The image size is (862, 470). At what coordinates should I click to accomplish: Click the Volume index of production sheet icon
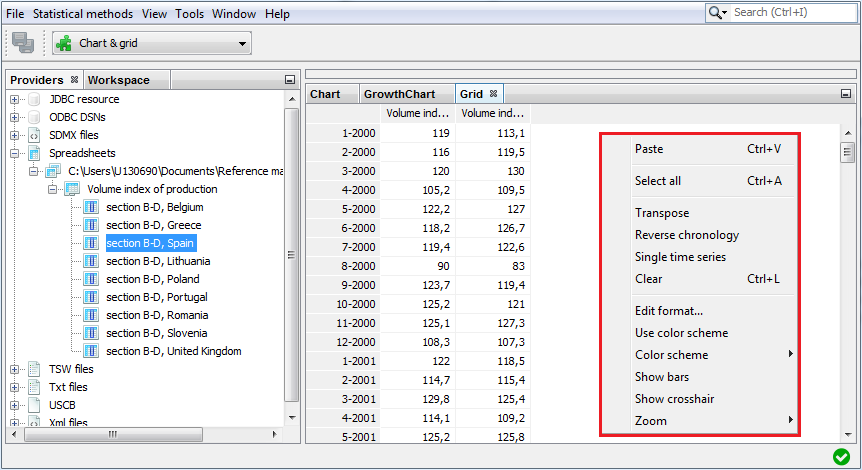pyautogui.click(x=73, y=189)
